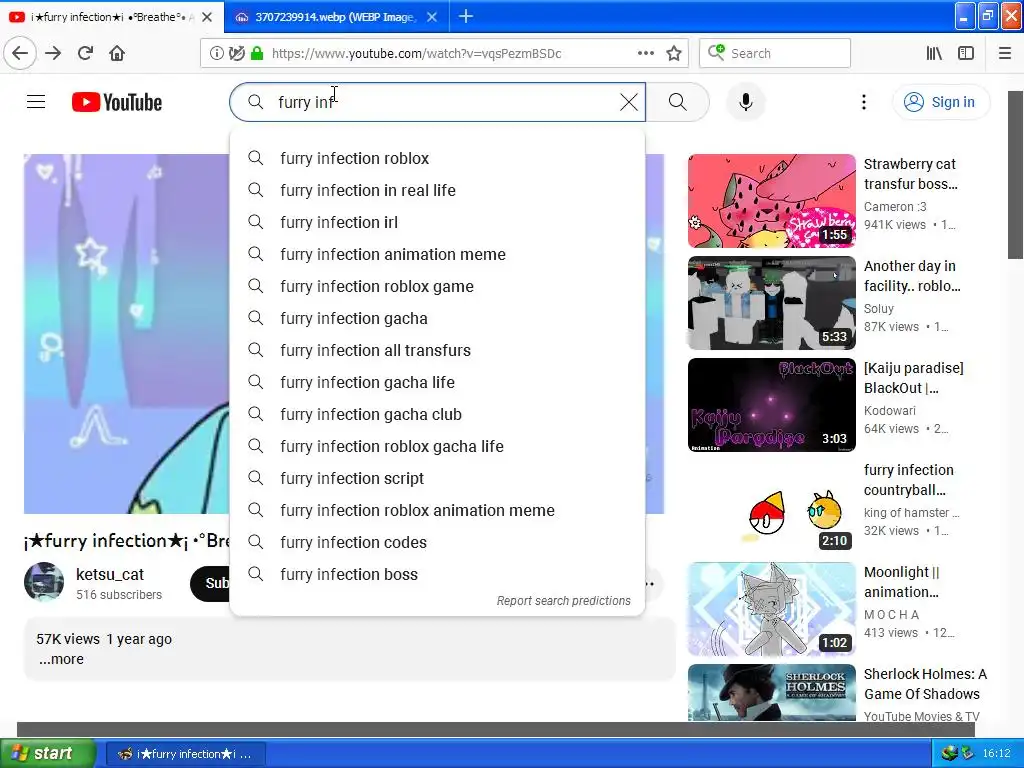This screenshot has width=1024, height=768.
Task: Toggle the Firefox sidebar icon
Action: click(x=966, y=53)
